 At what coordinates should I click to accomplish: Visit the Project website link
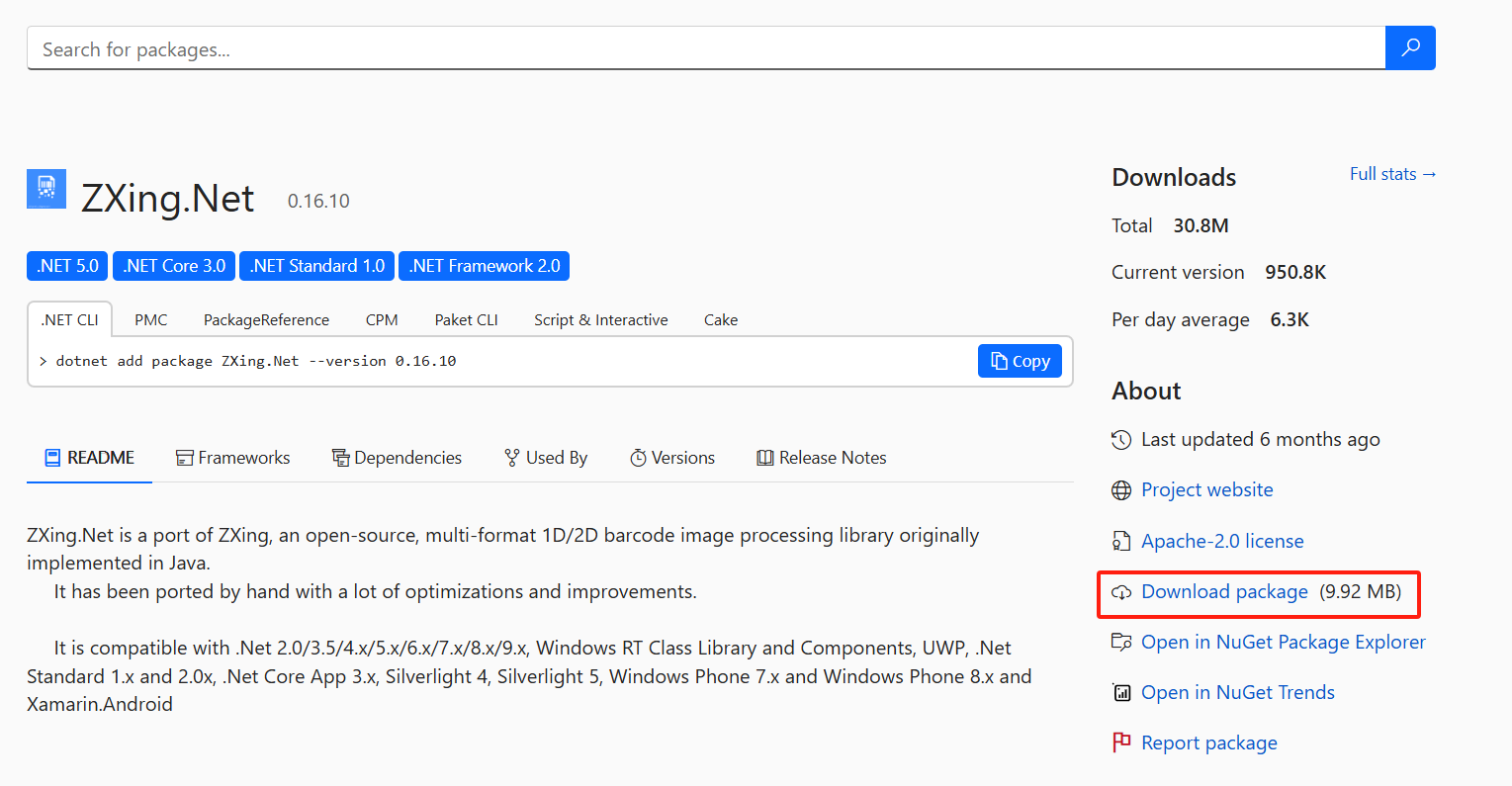point(1206,489)
